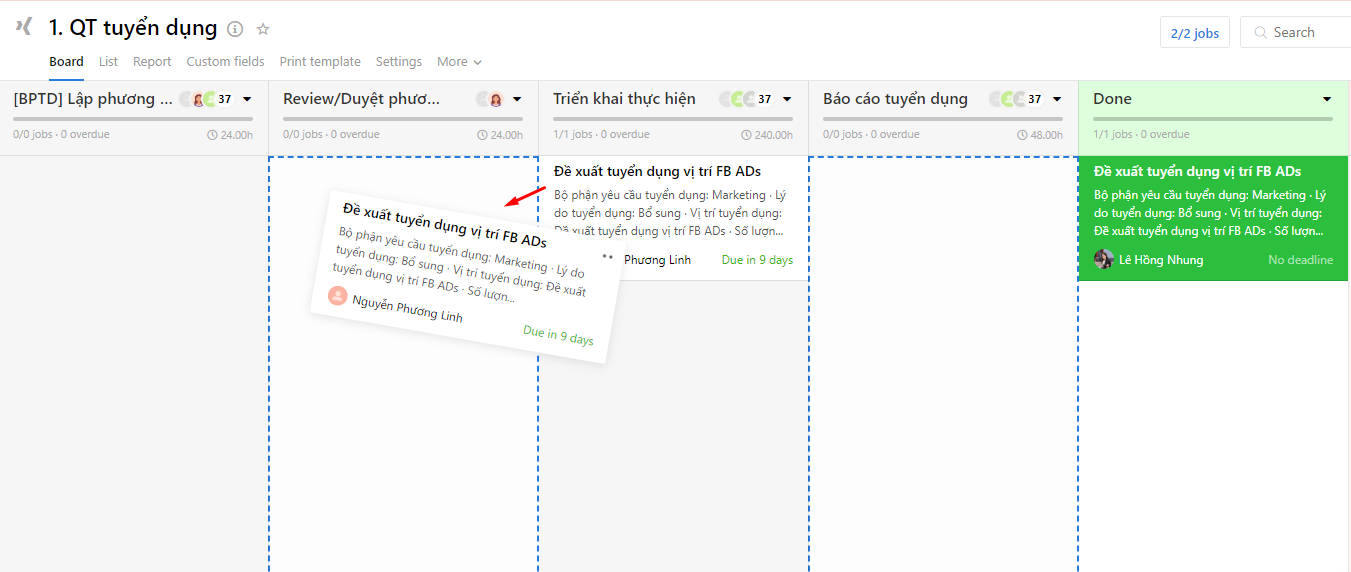Screen dimensions: 1351x572
Task: Click clock icon showing 240.00h in Triển khai column
Action: click(x=746, y=135)
